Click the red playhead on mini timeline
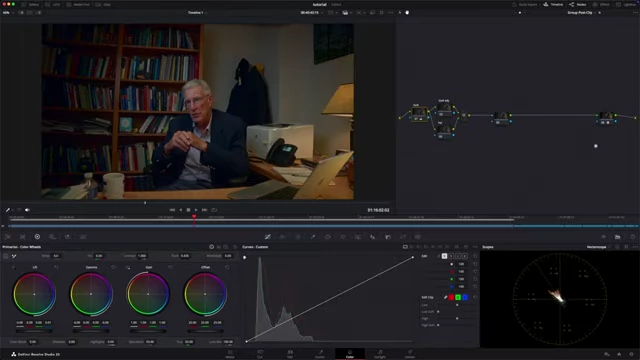 [194, 217]
